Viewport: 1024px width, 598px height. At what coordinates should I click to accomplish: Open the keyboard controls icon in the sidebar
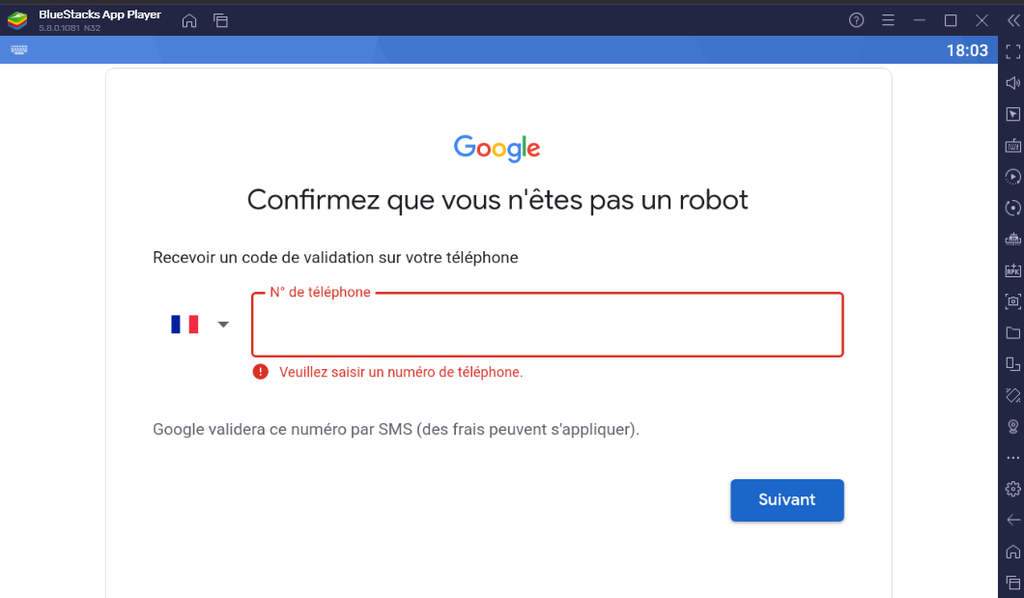(1012, 146)
